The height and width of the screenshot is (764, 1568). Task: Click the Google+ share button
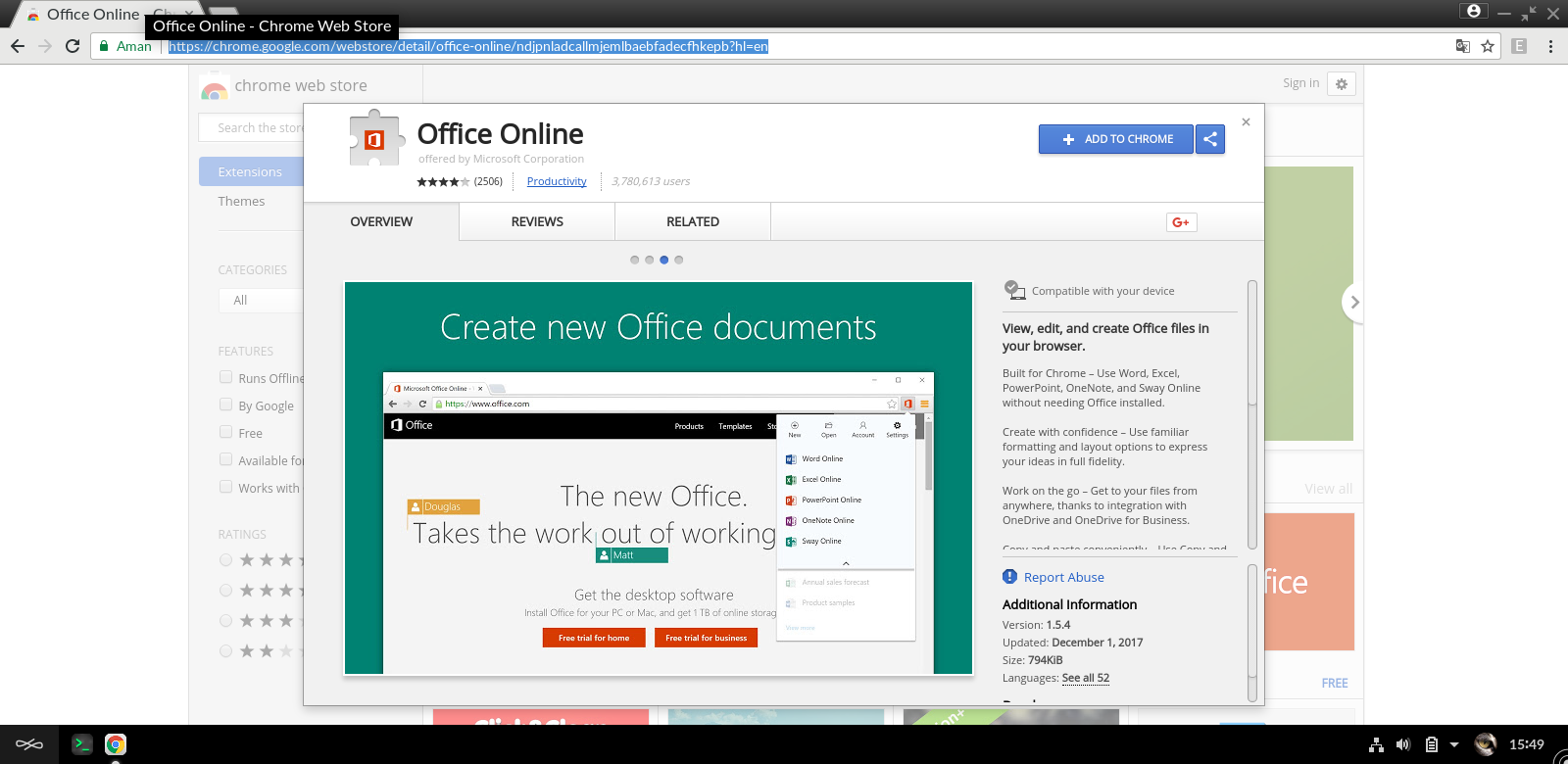click(x=1181, y=222)
